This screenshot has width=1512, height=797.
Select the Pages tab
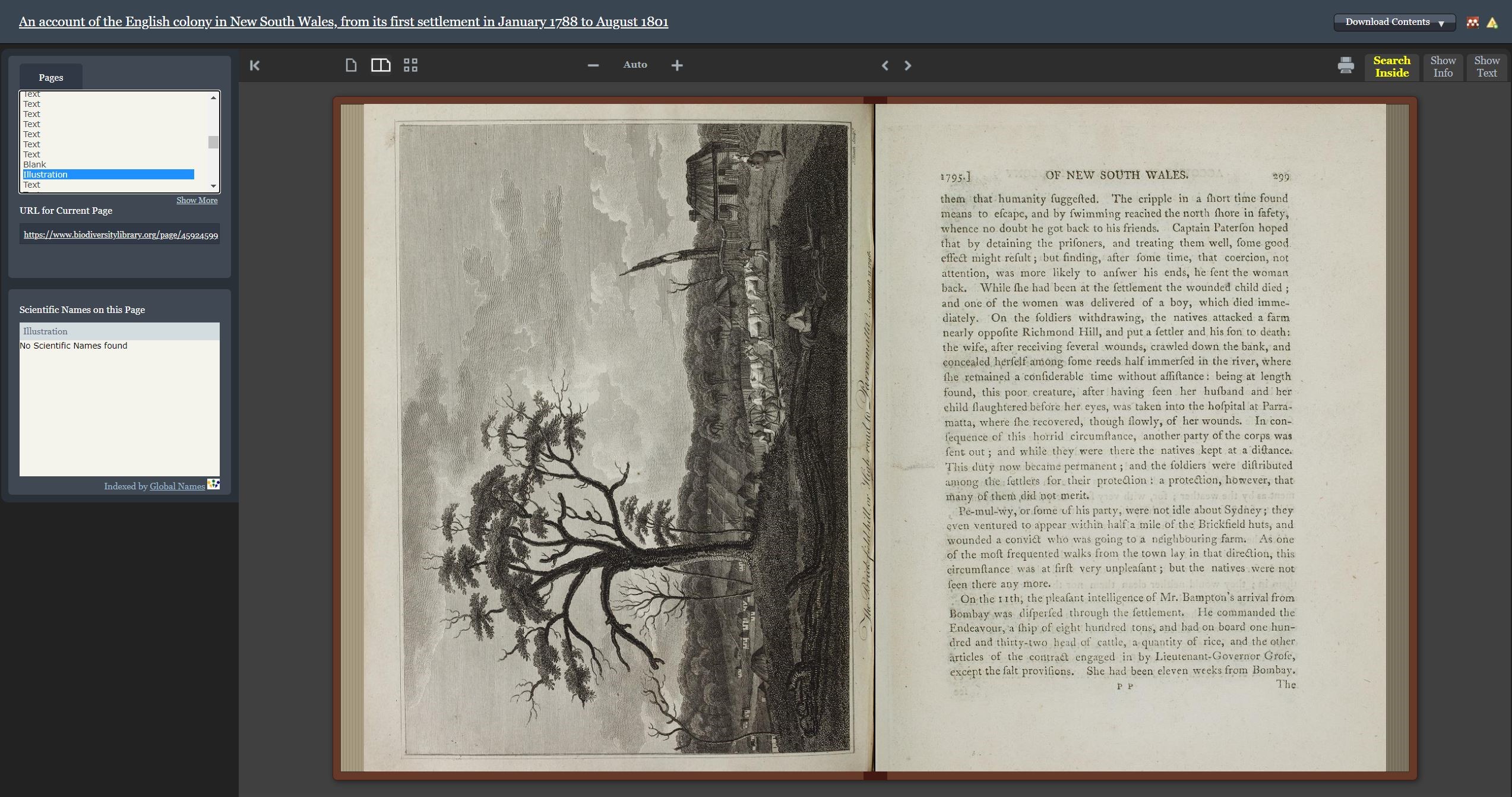click(50, 77)
